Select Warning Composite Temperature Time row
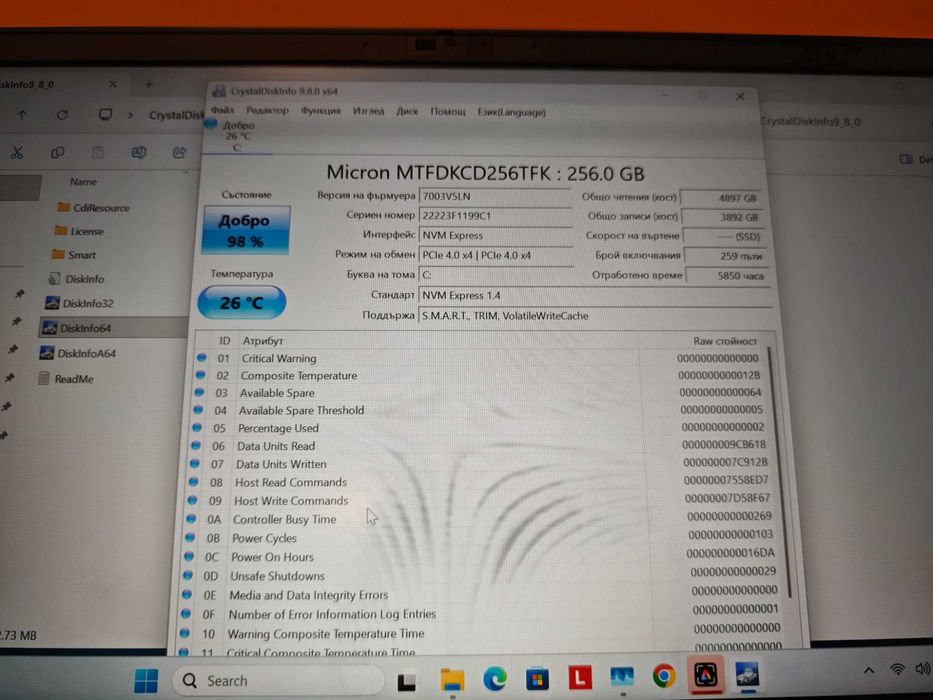The width and height of the screenshot is (933, 700). click(481, 633)
